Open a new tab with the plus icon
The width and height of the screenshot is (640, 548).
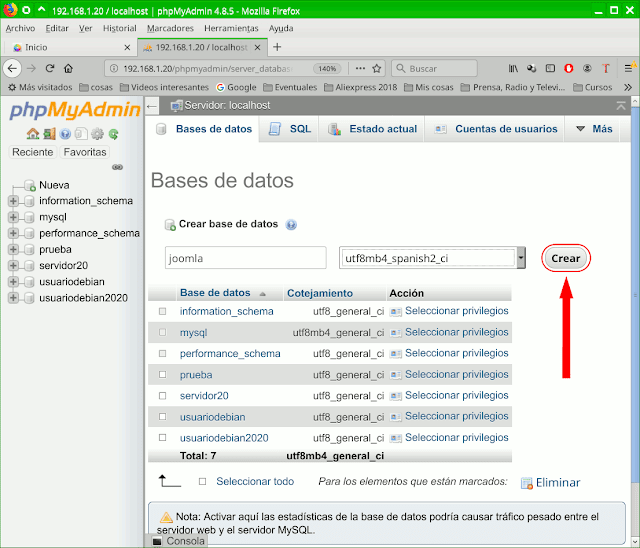[x=277, y=47]
